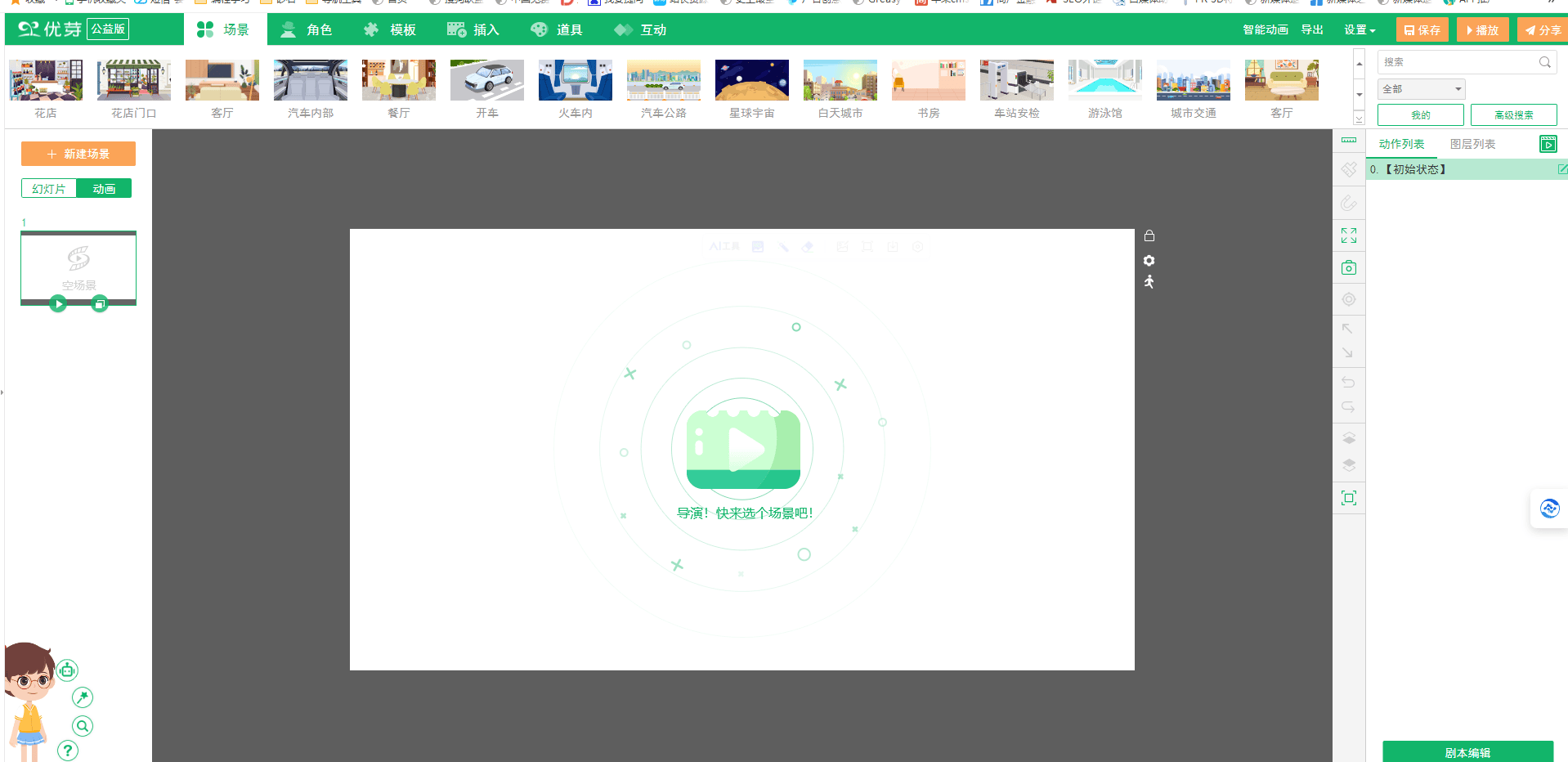Click the magnifier icon near the mascot
Screen dimensions: 1568x762
point(83,726)
